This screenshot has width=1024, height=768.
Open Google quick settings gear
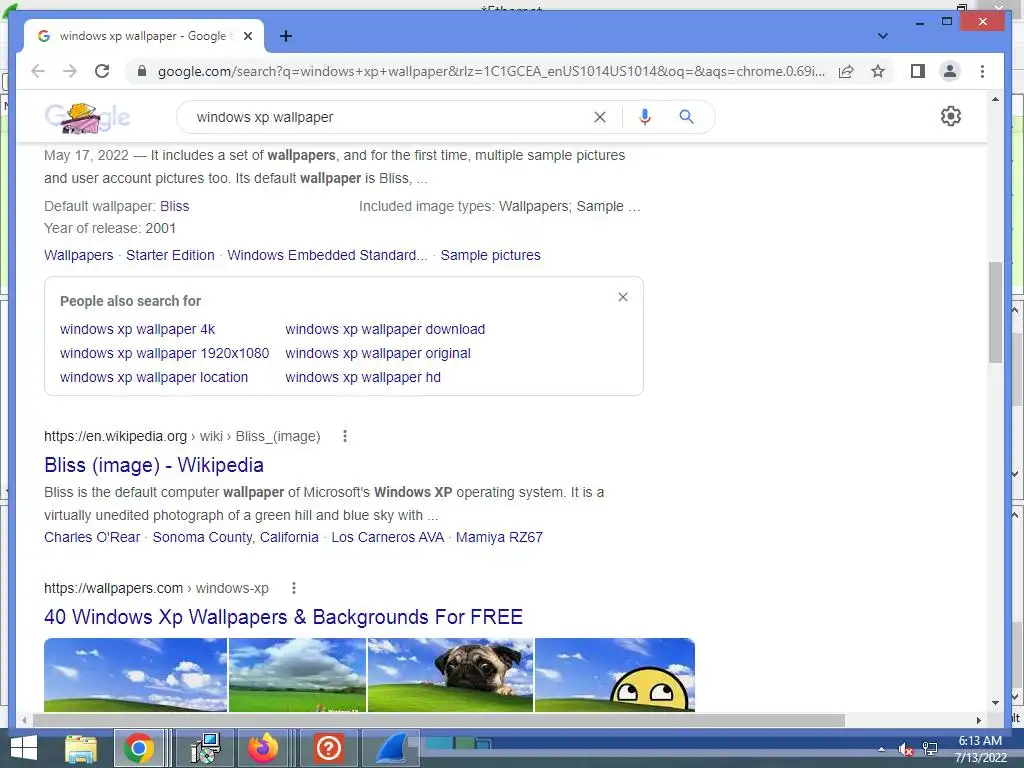click(950, 116)
